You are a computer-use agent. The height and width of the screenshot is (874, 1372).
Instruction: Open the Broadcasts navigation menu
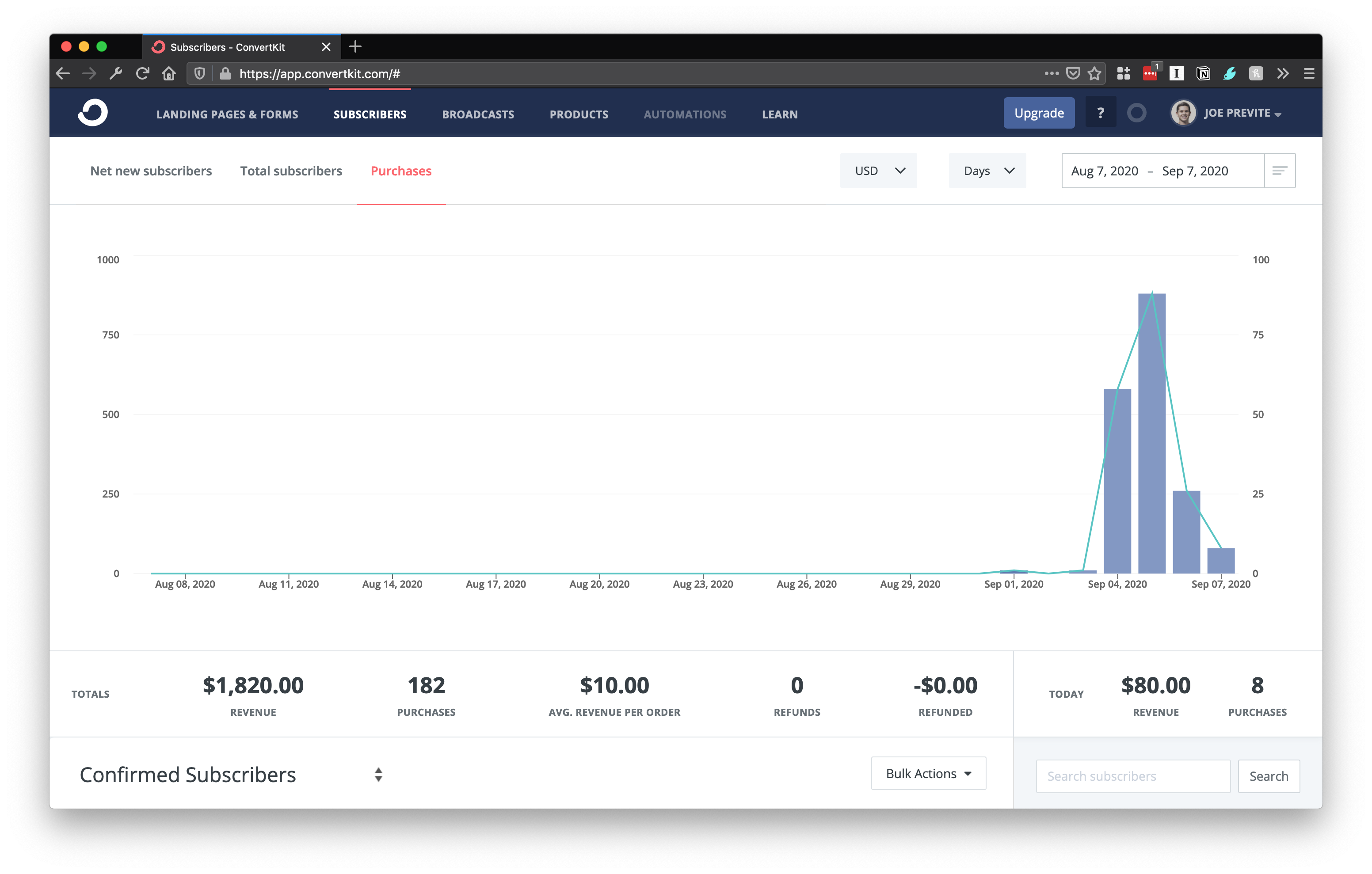478,114
